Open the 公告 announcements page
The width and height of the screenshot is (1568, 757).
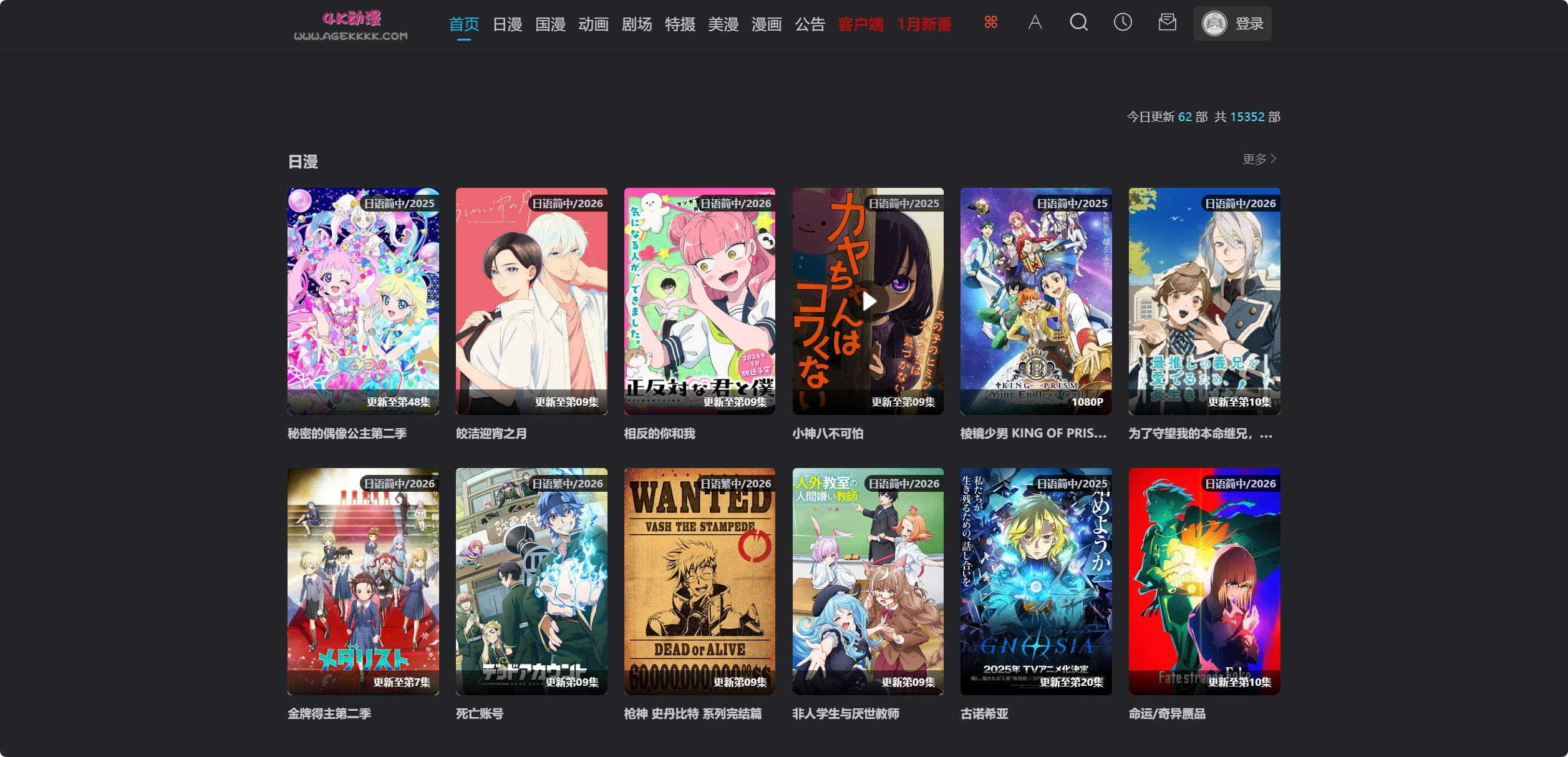click(x=810, y=24)
